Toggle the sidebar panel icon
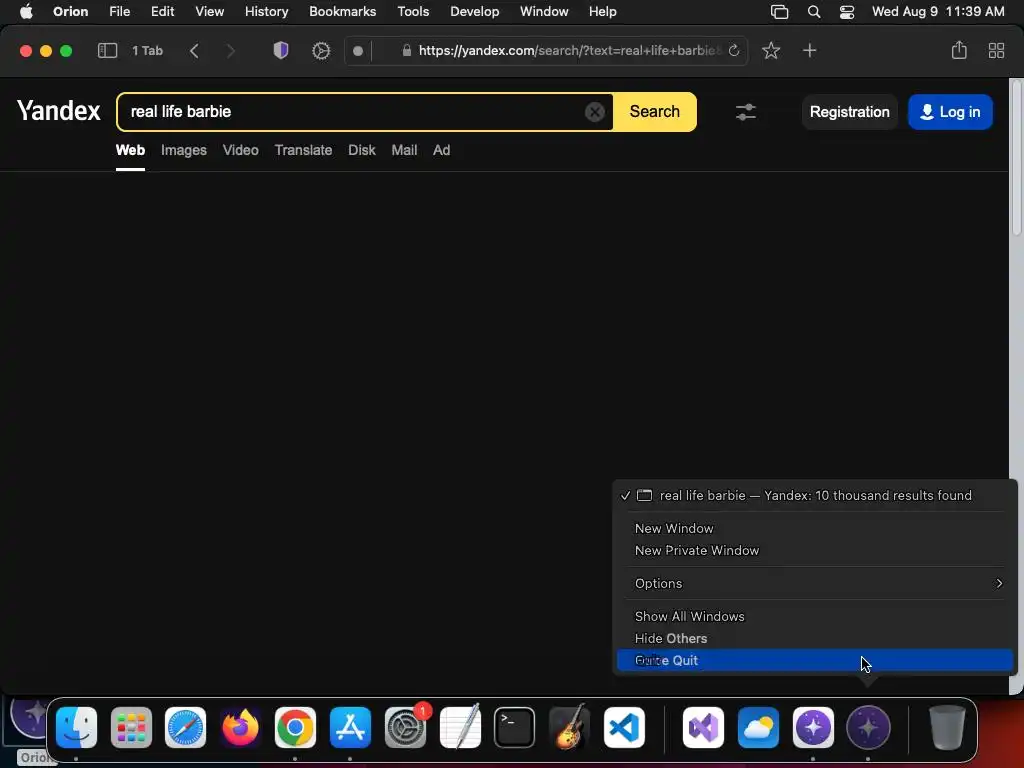 click(107, 50)
